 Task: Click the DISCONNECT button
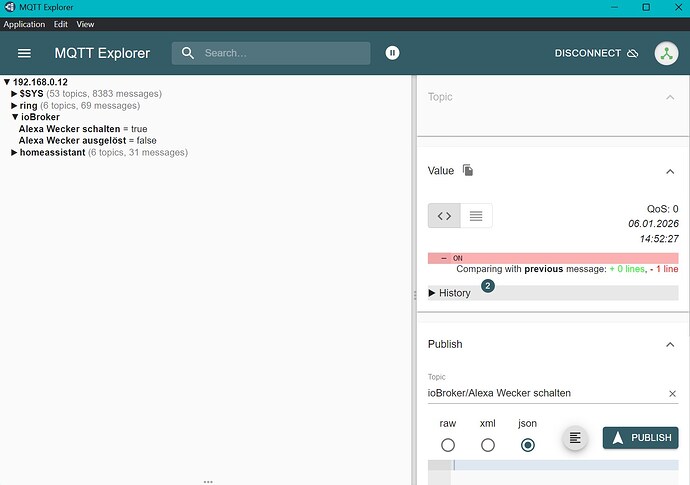pyautogui.click(x=596, y=53)
